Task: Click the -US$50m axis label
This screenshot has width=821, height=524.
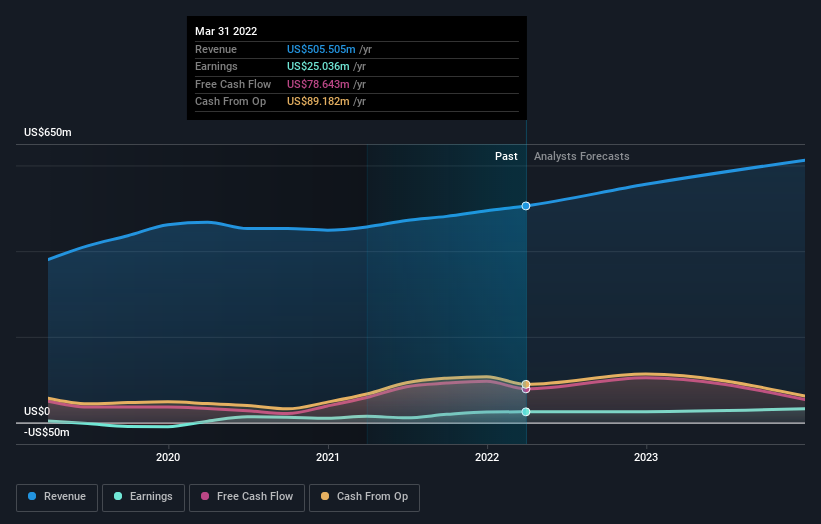Action: click(x=47, y=432)
